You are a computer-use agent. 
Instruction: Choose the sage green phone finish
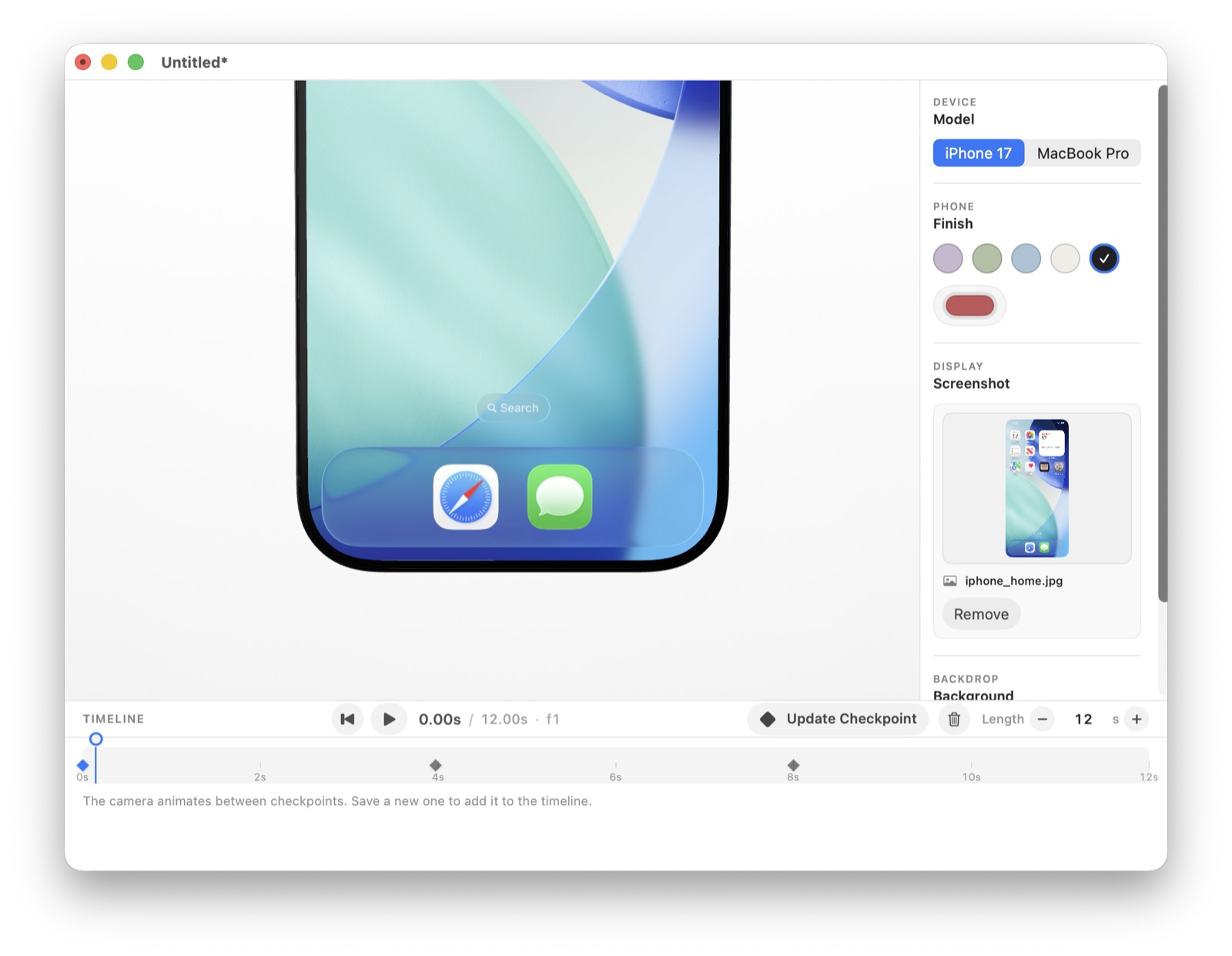[987, 259]
